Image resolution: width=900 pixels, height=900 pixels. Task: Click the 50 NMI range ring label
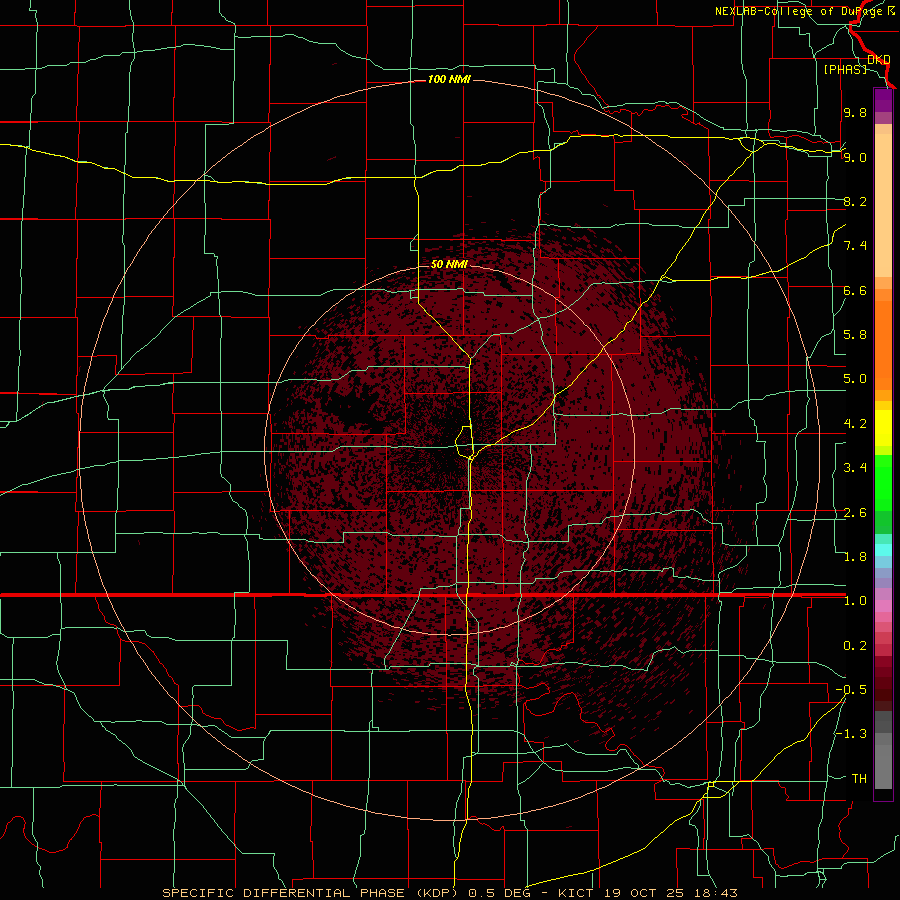449,264
